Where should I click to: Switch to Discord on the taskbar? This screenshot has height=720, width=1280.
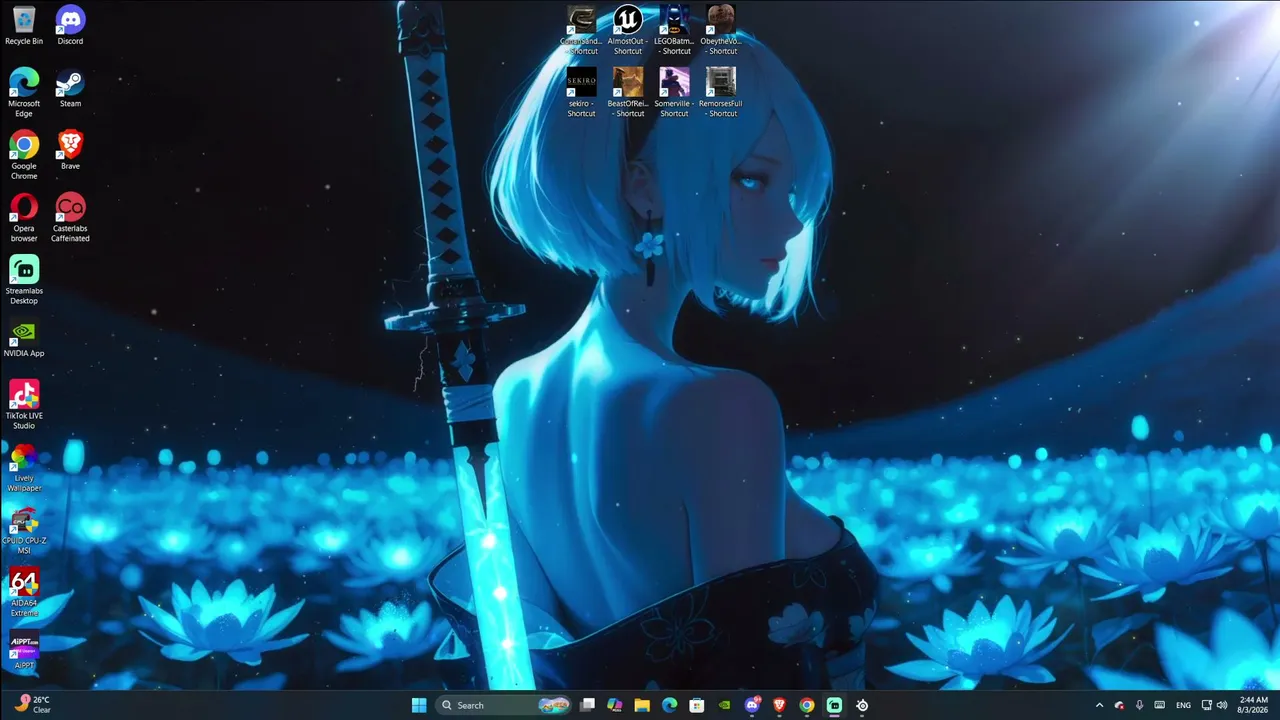[752, 705]
